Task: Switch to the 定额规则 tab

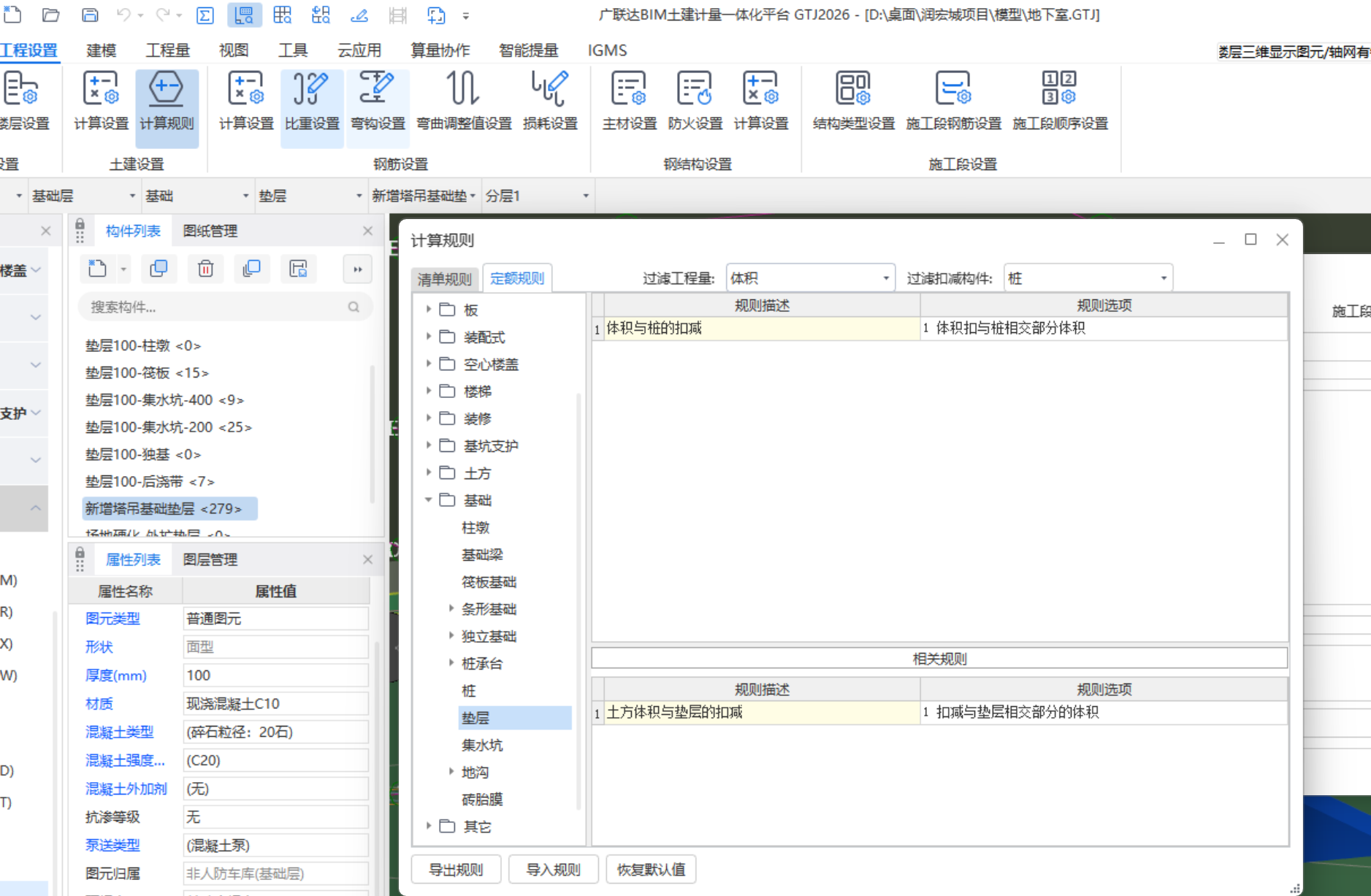Action: point(517,278)
